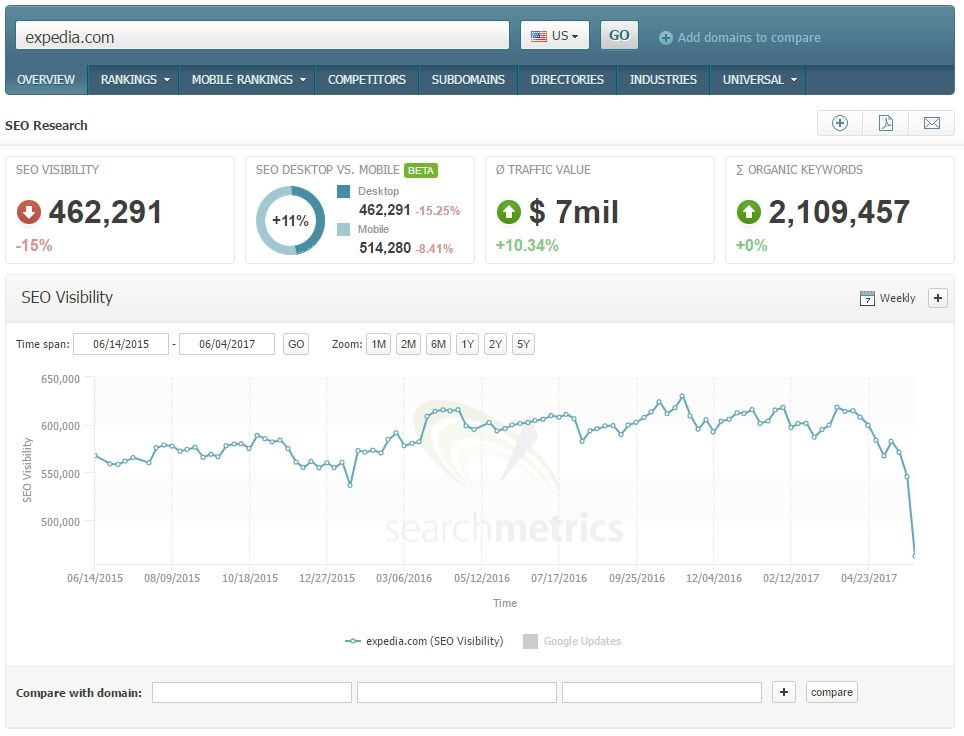The width and height of the screenshot is (964, 736).
Task: Add another compare domain field with plus
Action: (x=784, y=692)
